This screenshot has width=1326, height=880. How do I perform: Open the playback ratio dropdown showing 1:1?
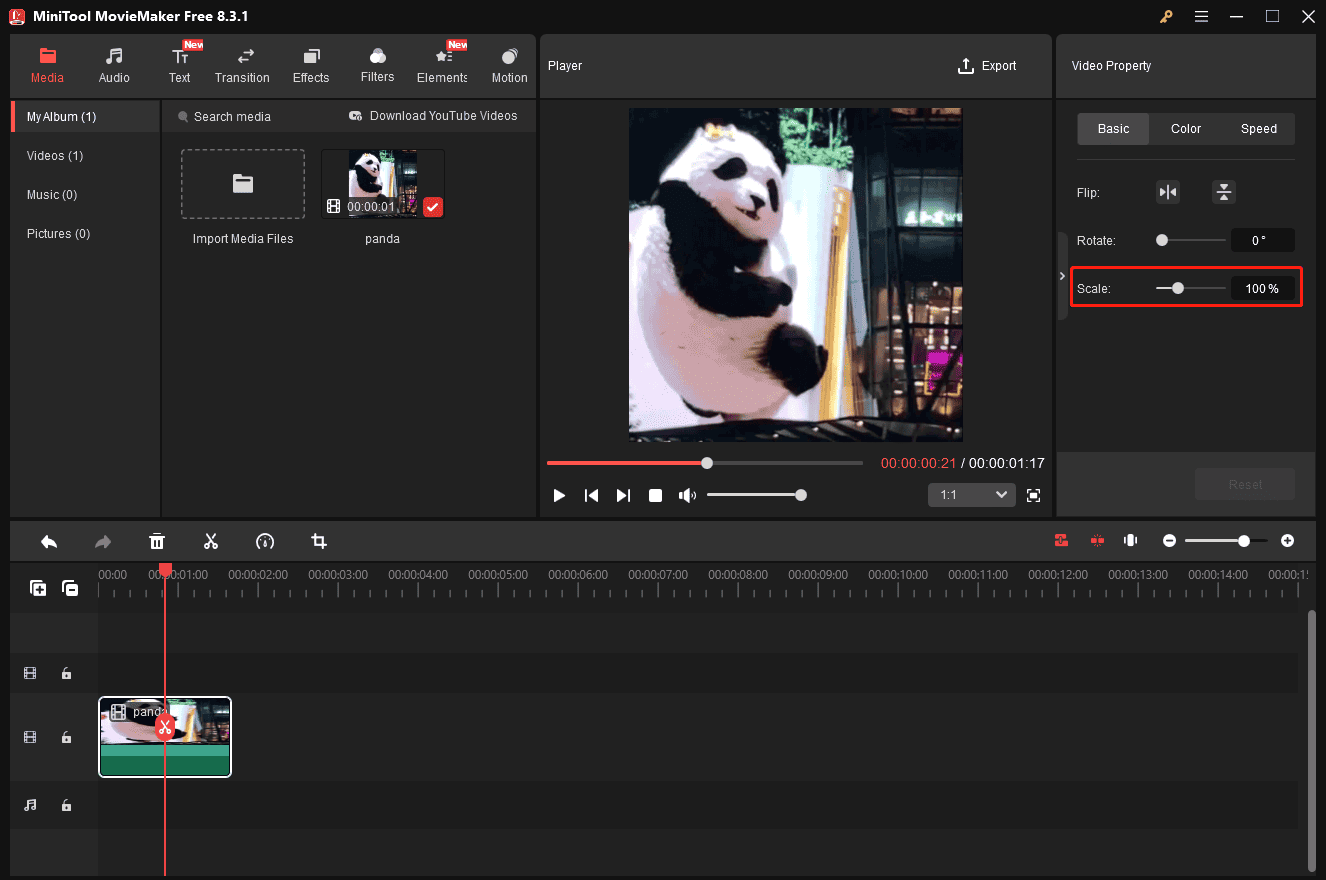[971, 494]
